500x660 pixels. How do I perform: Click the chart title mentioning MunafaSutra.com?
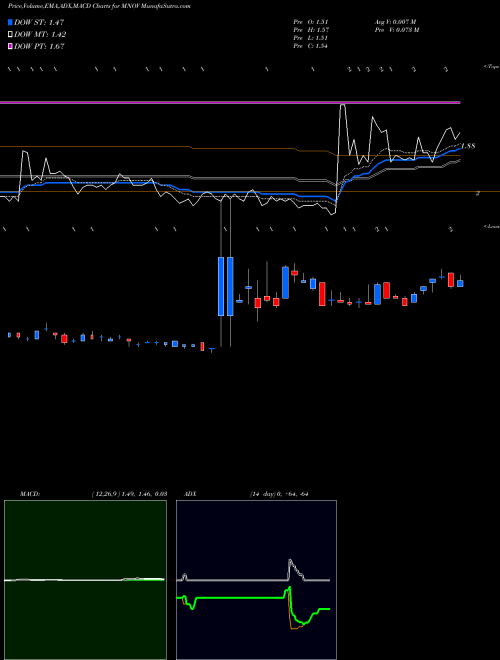point(99,7)
